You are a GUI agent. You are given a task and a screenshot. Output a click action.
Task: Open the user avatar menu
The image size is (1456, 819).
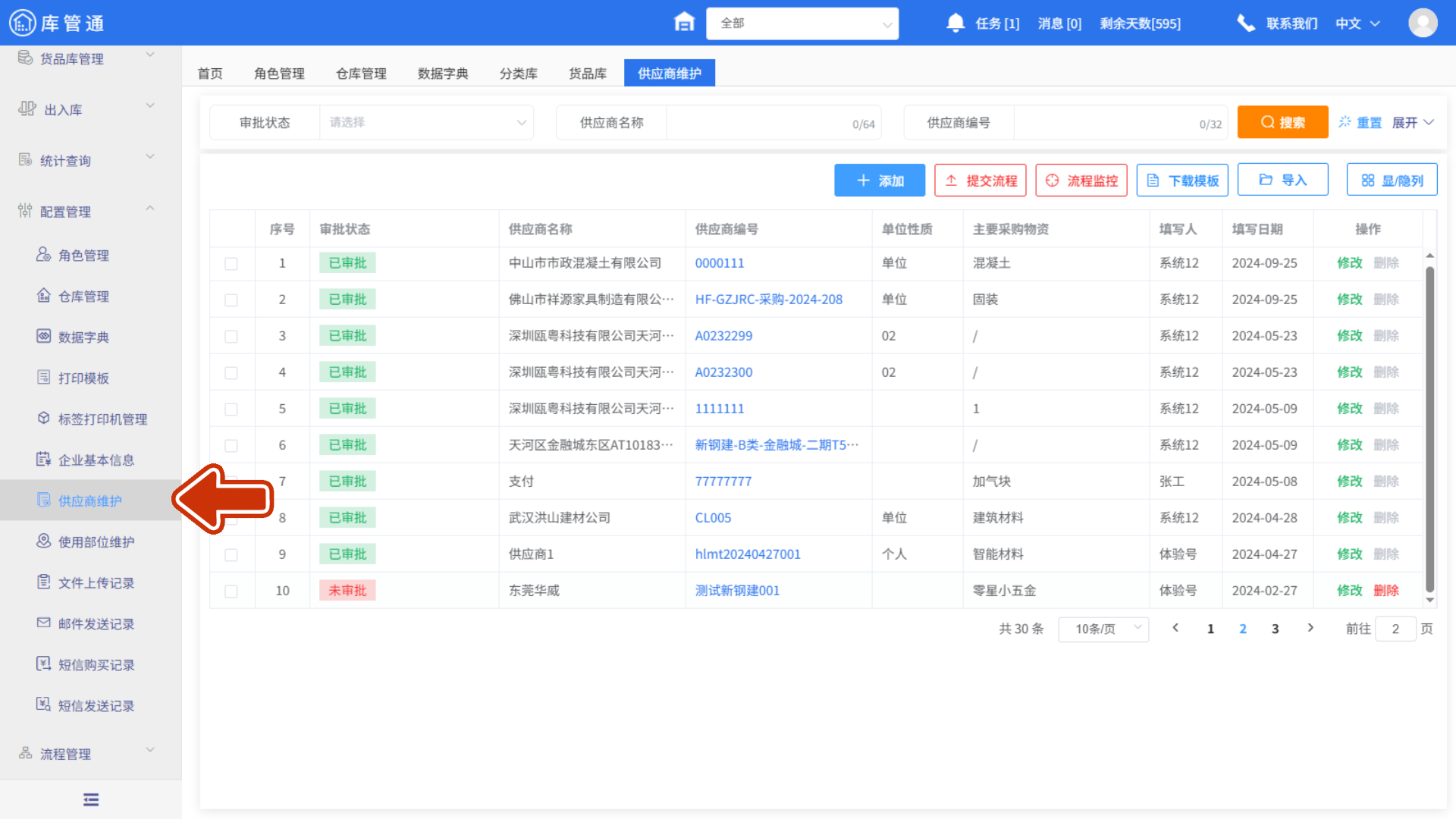point(1423,23)
